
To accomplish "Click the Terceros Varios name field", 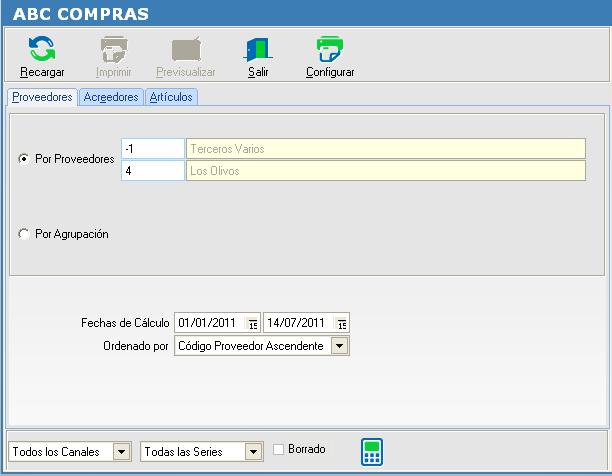I will click(386, 149).
